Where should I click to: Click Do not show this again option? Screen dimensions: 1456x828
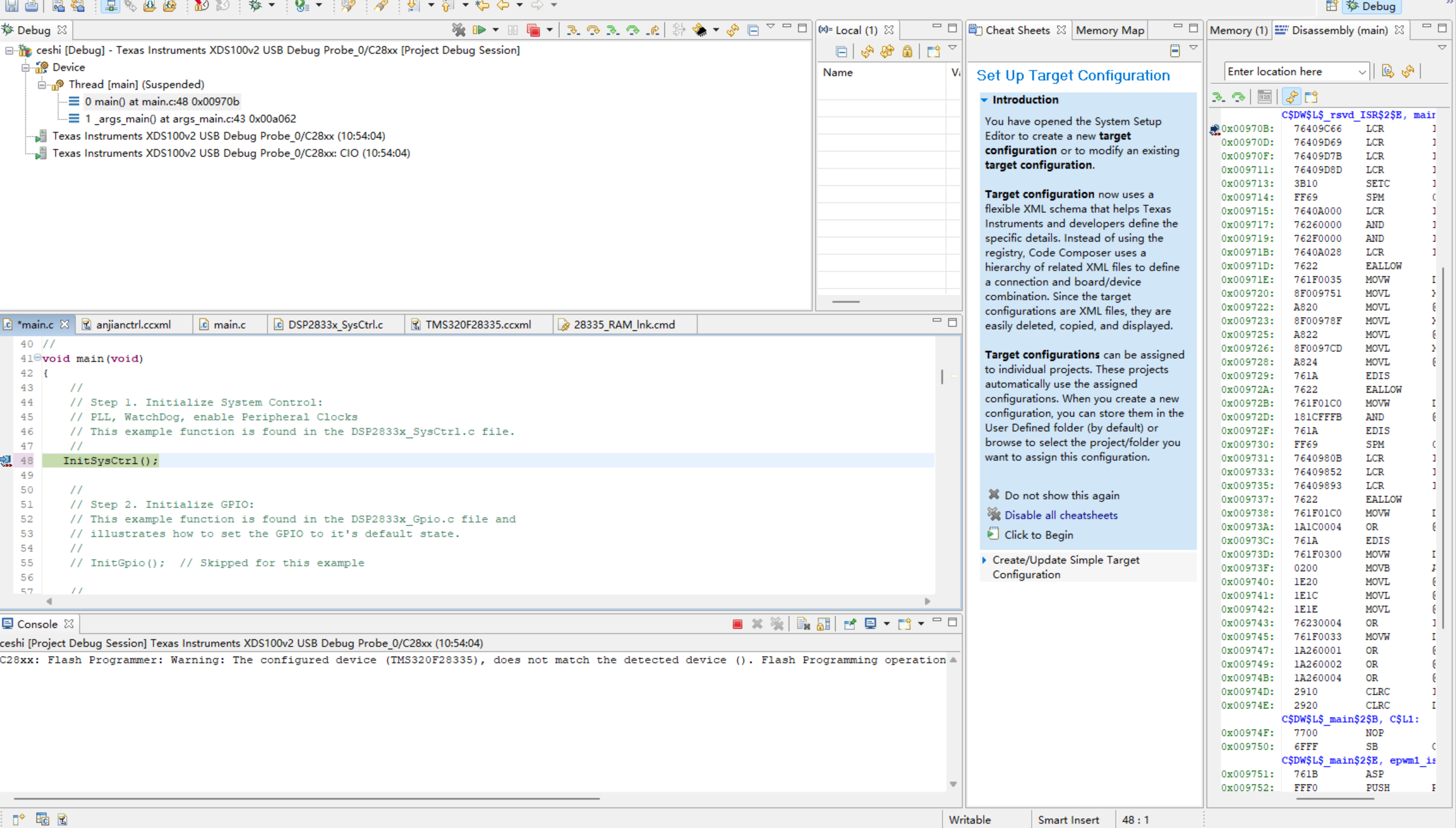tap(1062, 496)
